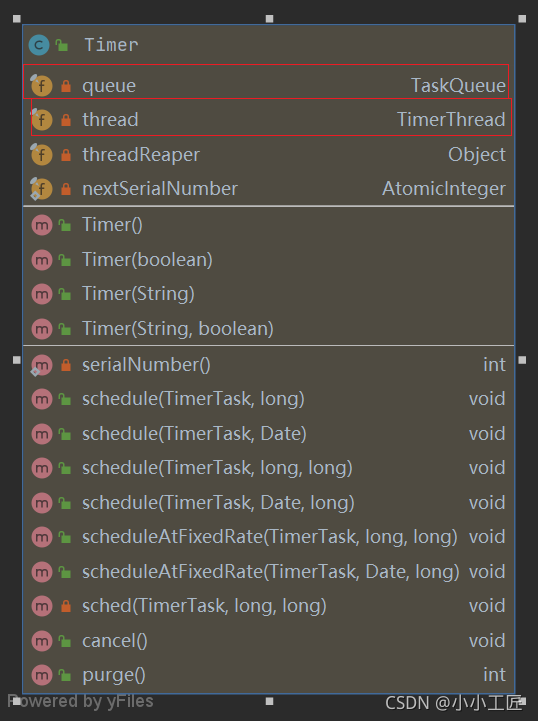Image resolution: width=538 pixels, height=721 pixels.
Task: Click the static method icon for serialNumber()
Action: pos(41,365)
